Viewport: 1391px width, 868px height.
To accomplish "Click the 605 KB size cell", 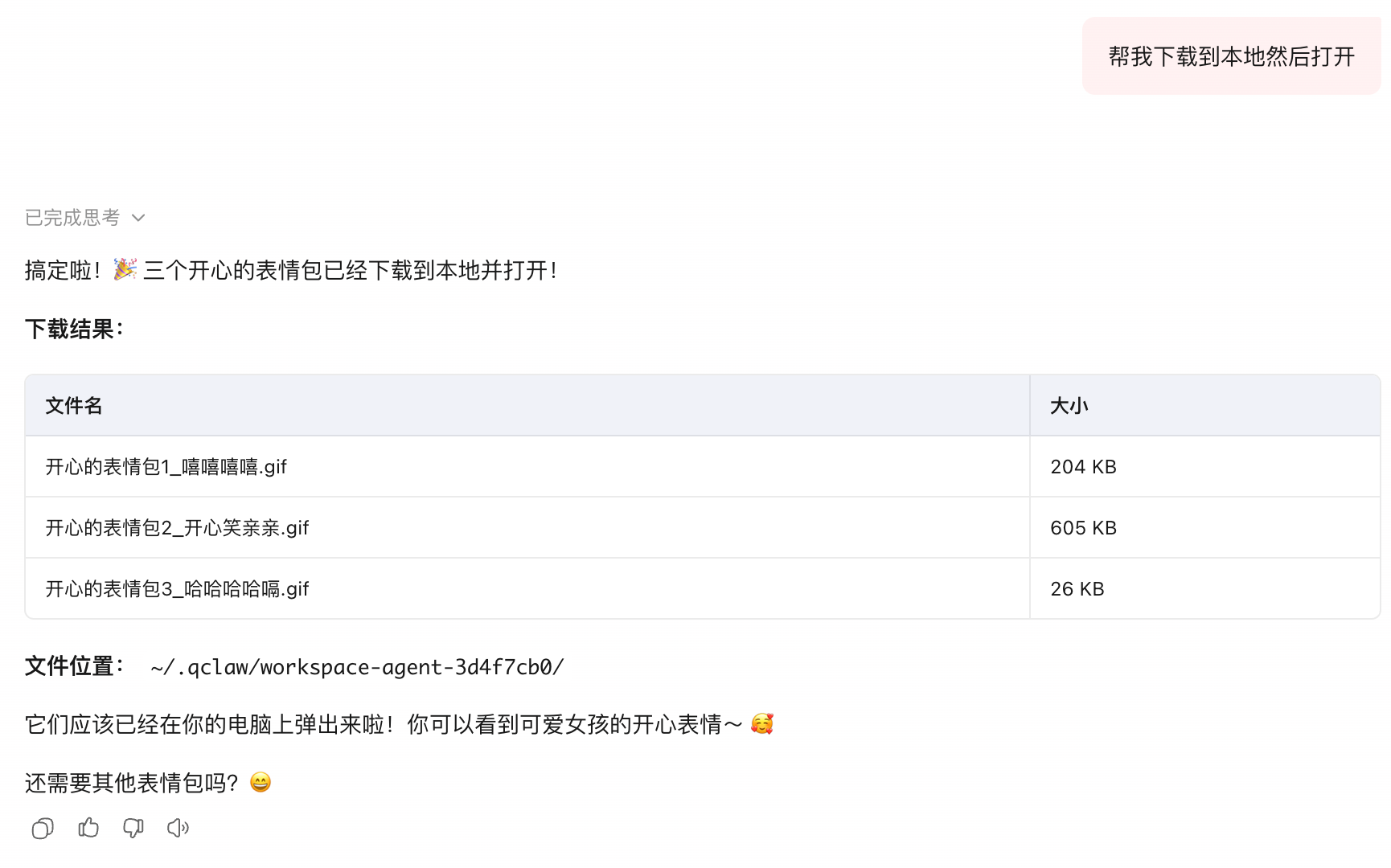I will click(1083, 528).
